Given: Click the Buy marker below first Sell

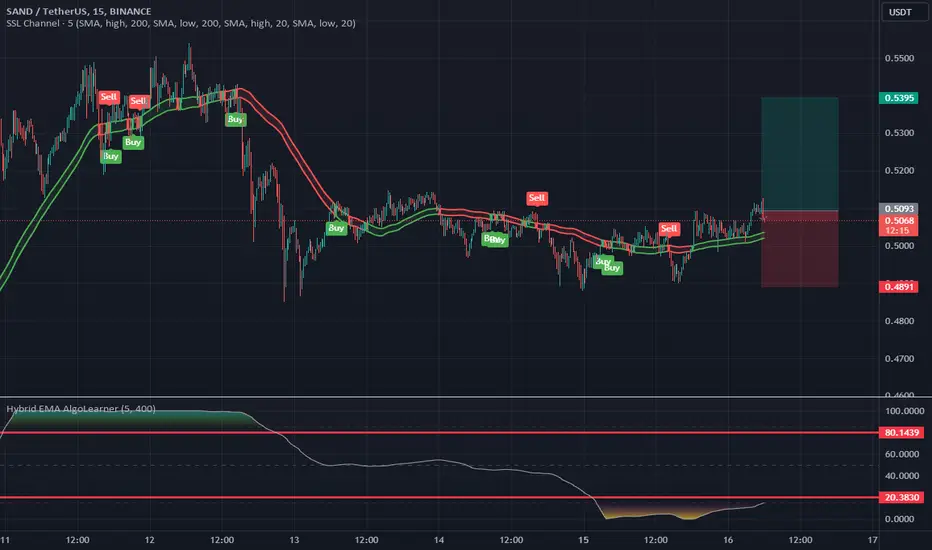Looking at the screenshot, I should tap(111, 156).
